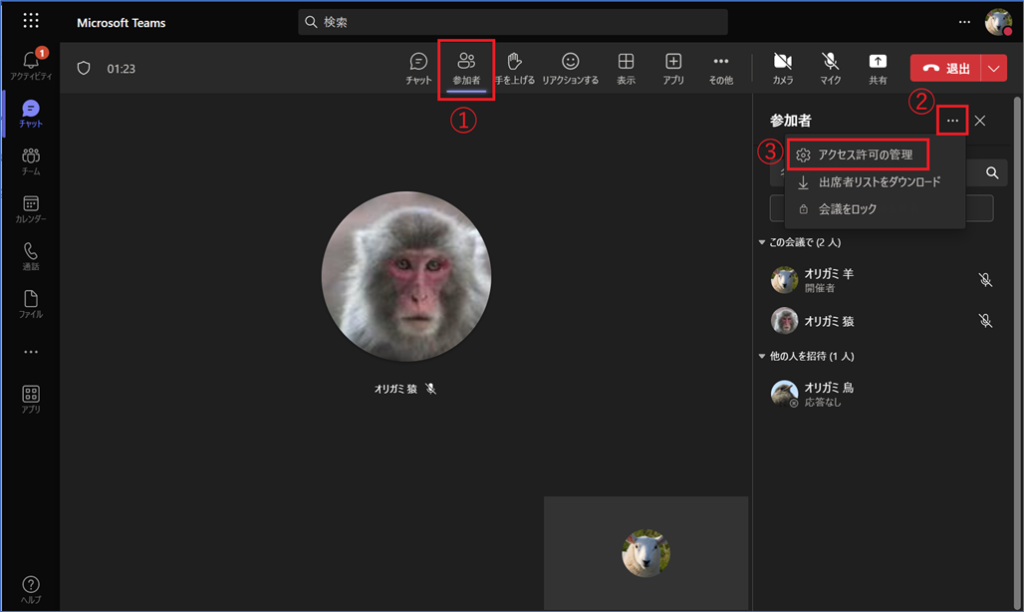The image size is (1024, 612).
Task: Open カレンダー in left sidebar
Action: [30, 208]
